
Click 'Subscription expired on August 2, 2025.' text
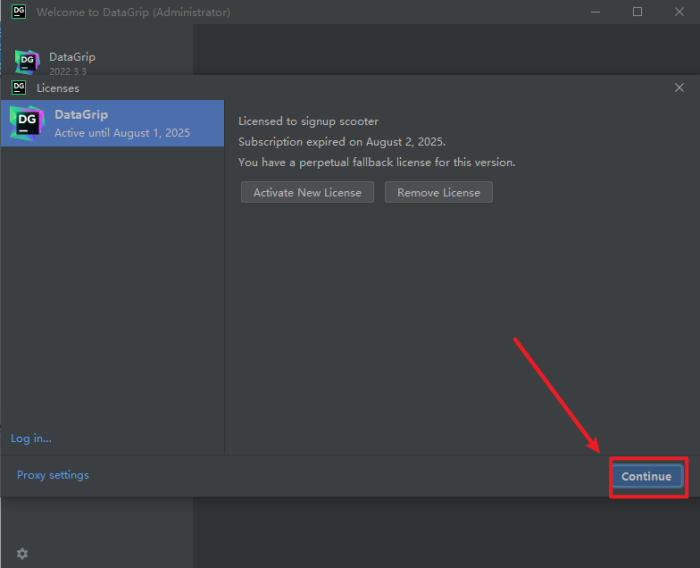click(342, 142)
